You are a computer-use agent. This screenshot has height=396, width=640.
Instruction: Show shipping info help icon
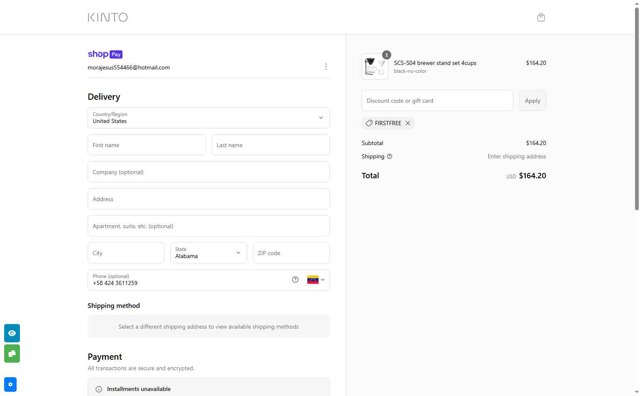389,156
